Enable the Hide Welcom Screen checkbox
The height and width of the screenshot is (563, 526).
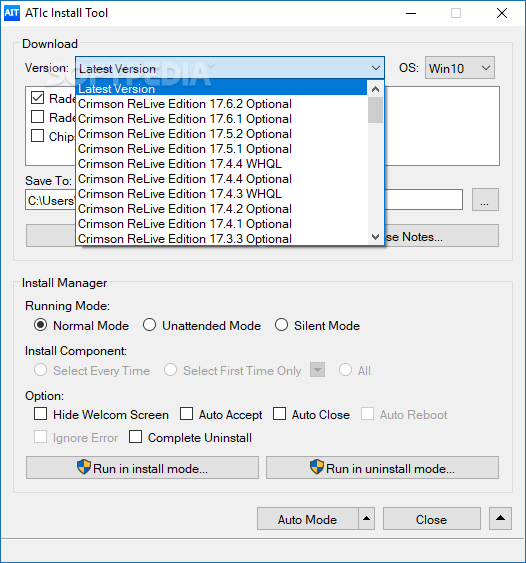point(41,414)
